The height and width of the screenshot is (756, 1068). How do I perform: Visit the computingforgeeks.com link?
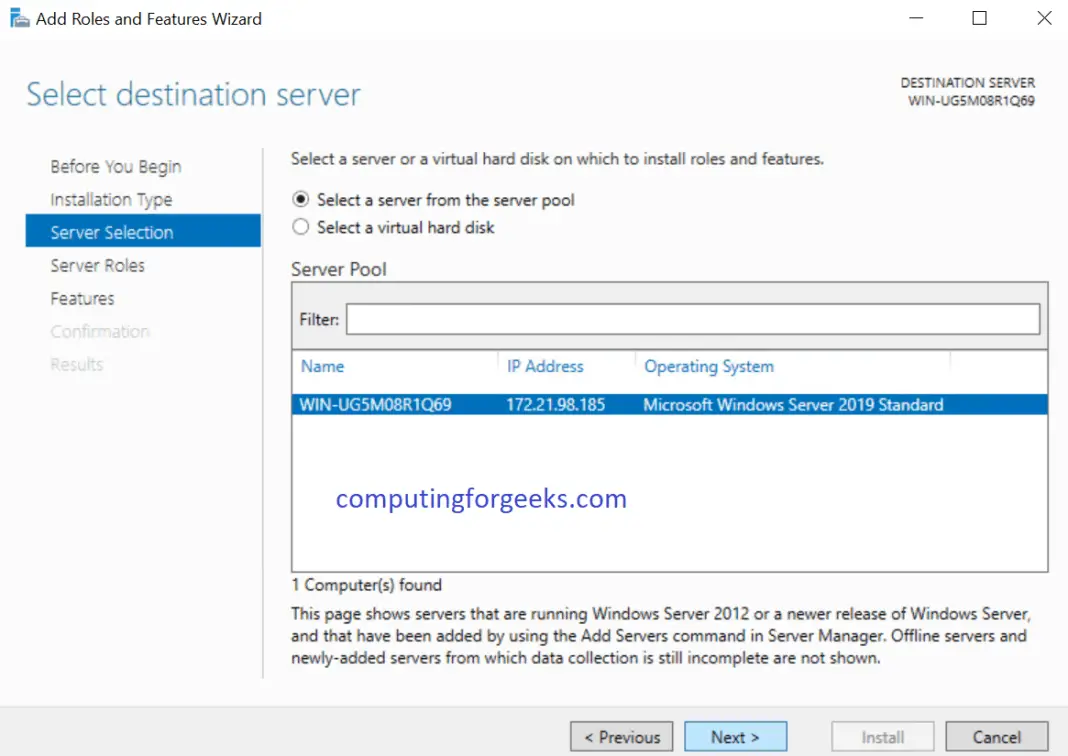tap(480, 498)
